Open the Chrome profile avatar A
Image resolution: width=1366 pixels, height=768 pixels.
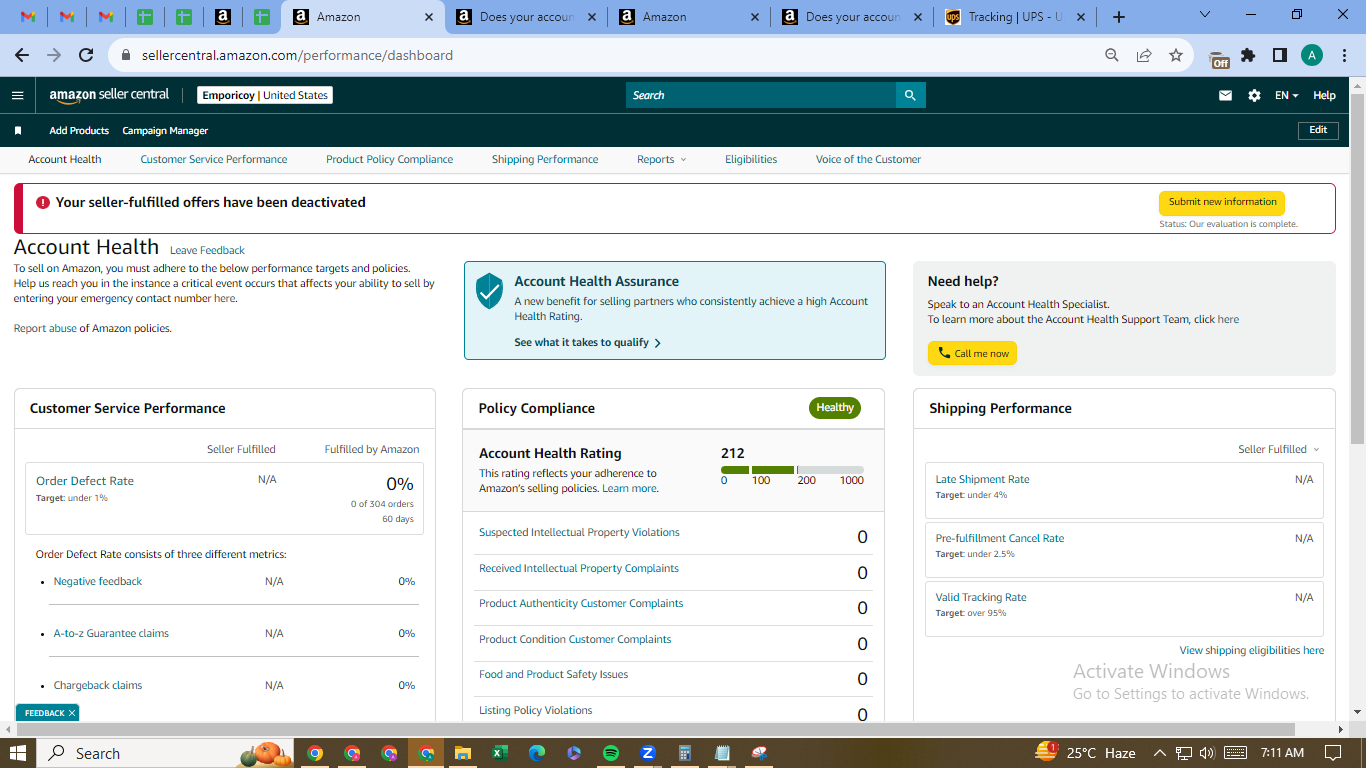[x=1312, y=56]
